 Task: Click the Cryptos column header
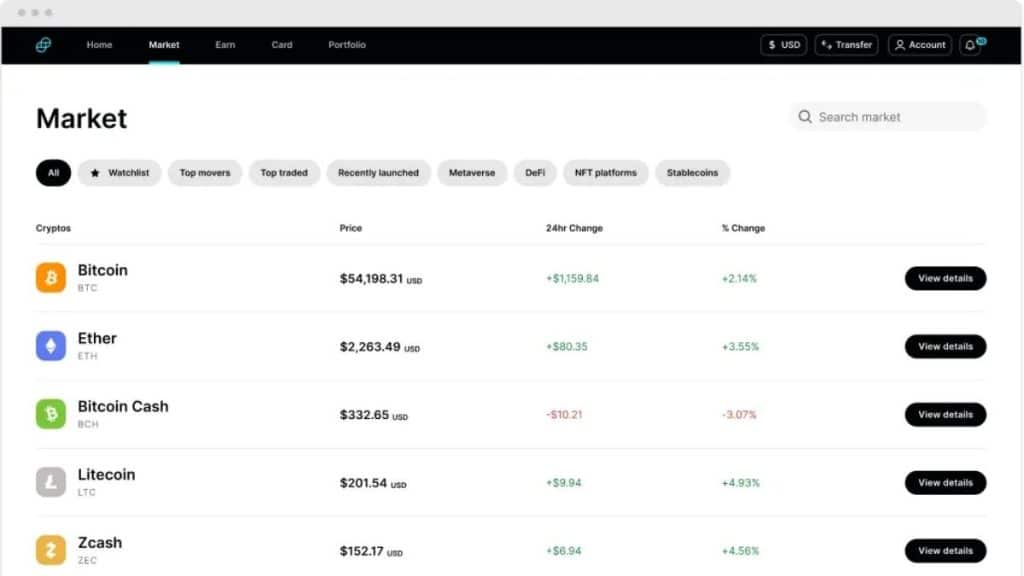[x=54, y=228]
